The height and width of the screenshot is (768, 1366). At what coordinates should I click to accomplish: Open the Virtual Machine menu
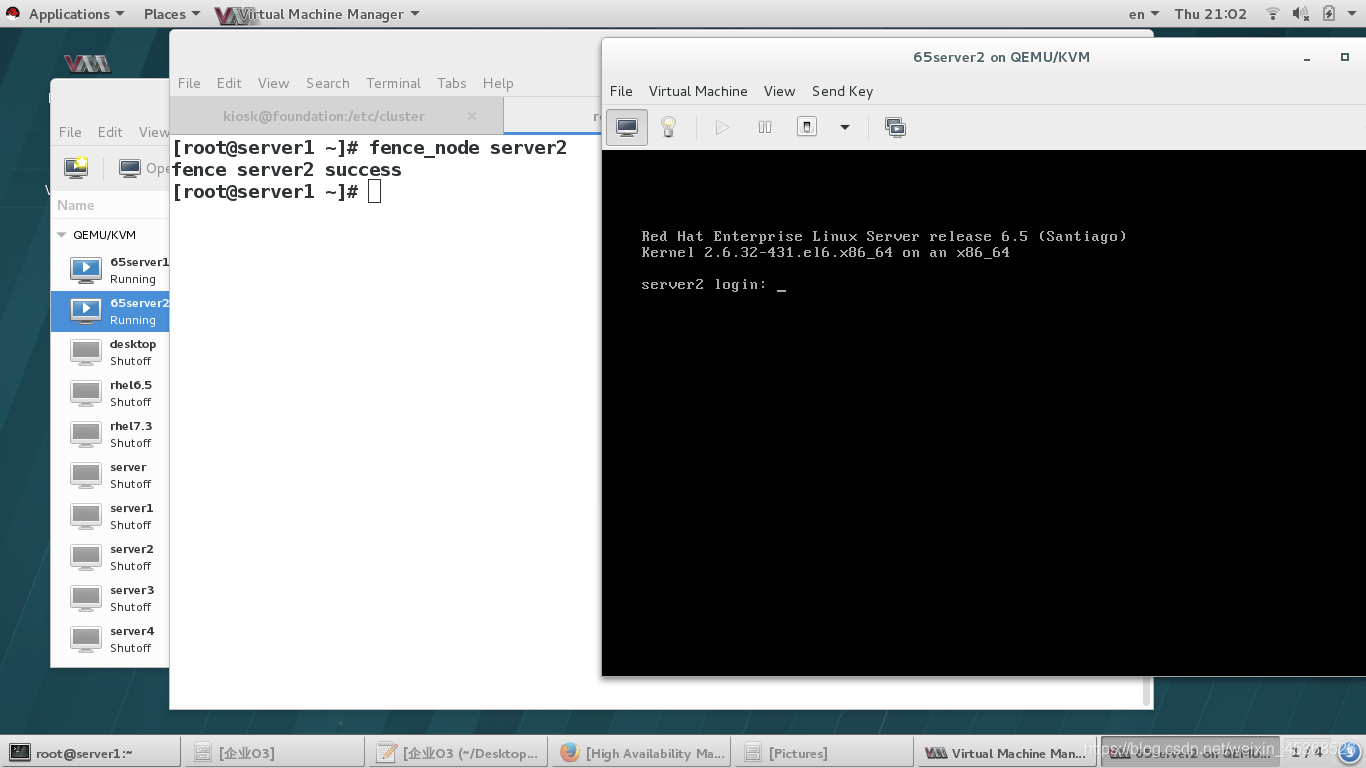(698, 91)
